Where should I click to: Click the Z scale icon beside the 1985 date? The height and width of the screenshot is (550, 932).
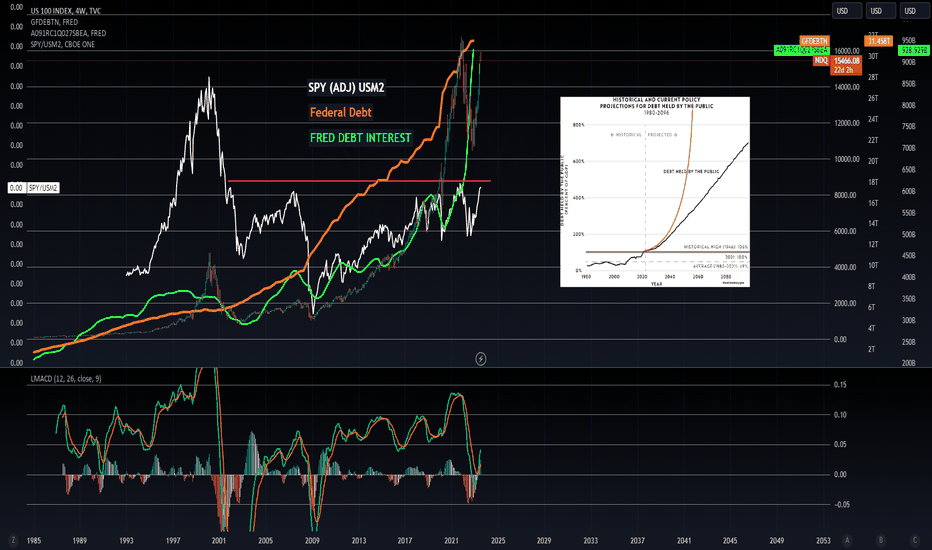(13, 540)
